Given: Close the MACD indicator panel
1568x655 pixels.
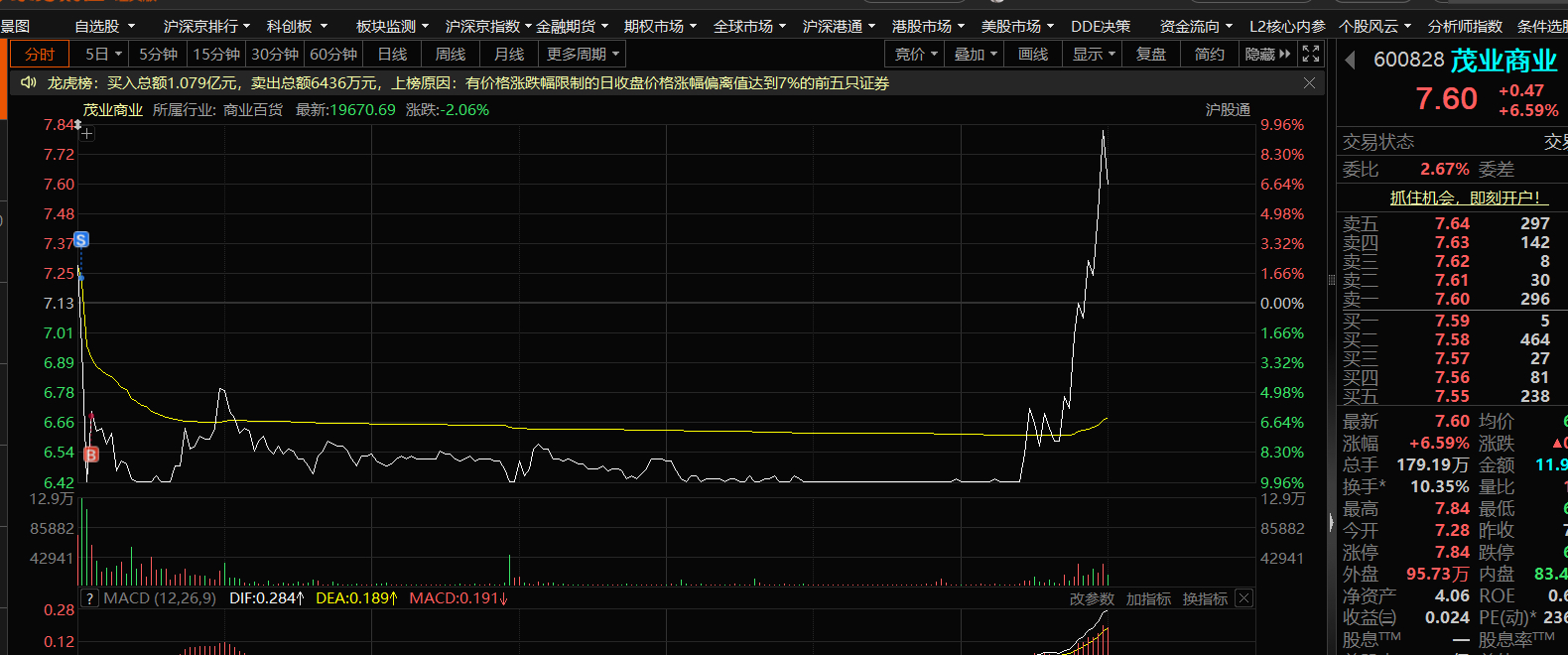Looking at the screenshot, I should pyautogui.click(x=1243, y=598).
